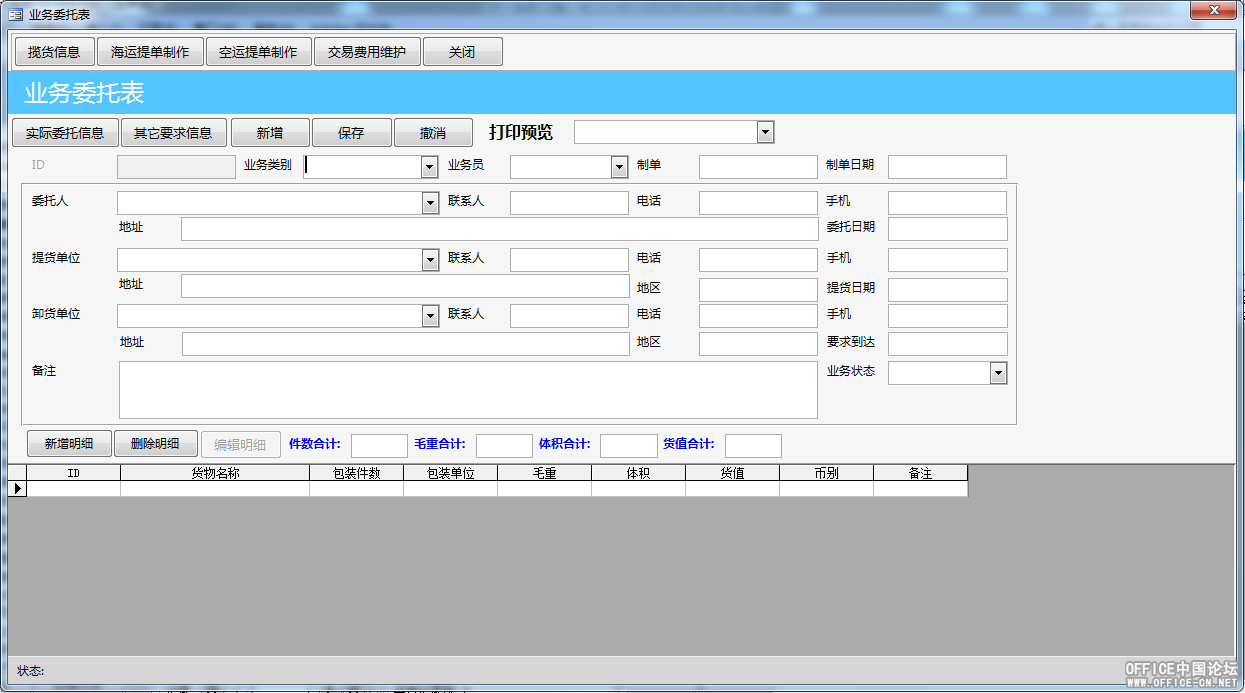Expand the 卸货单位 dropdown arrow
1245x693 pixels.
click(x=430, y=316)
